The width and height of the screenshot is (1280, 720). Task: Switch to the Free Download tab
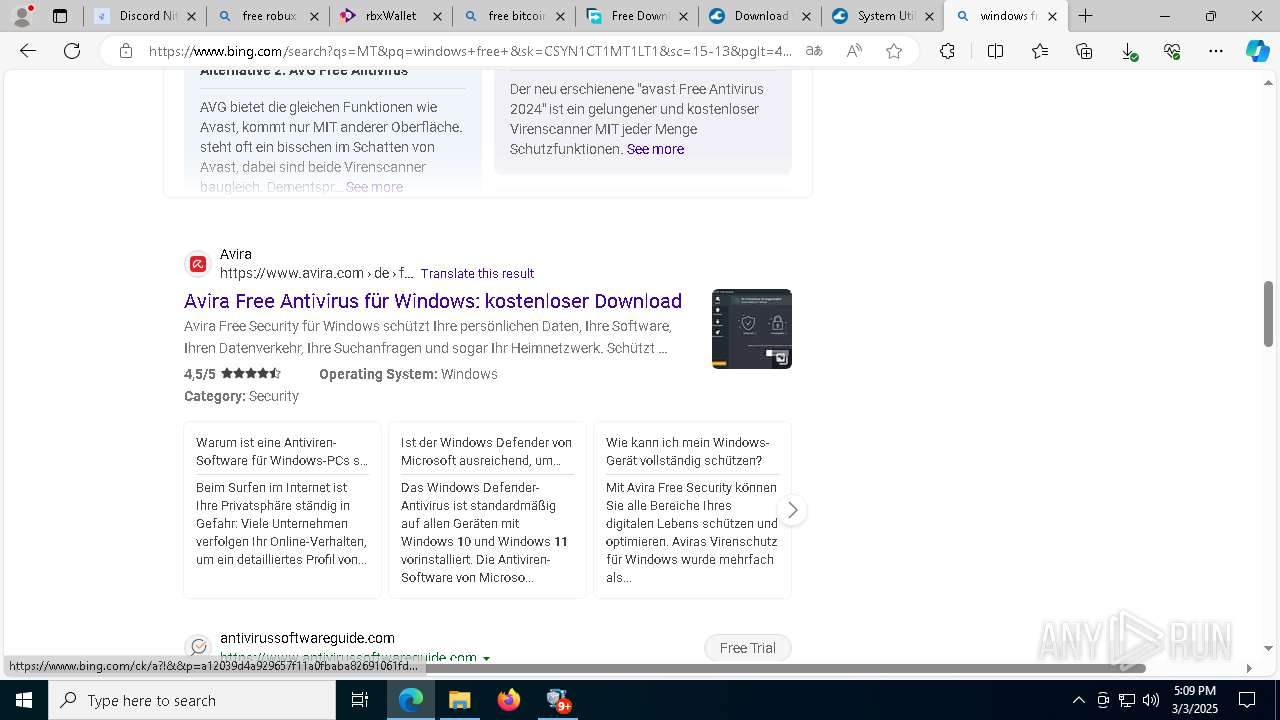tap(639, 16)
